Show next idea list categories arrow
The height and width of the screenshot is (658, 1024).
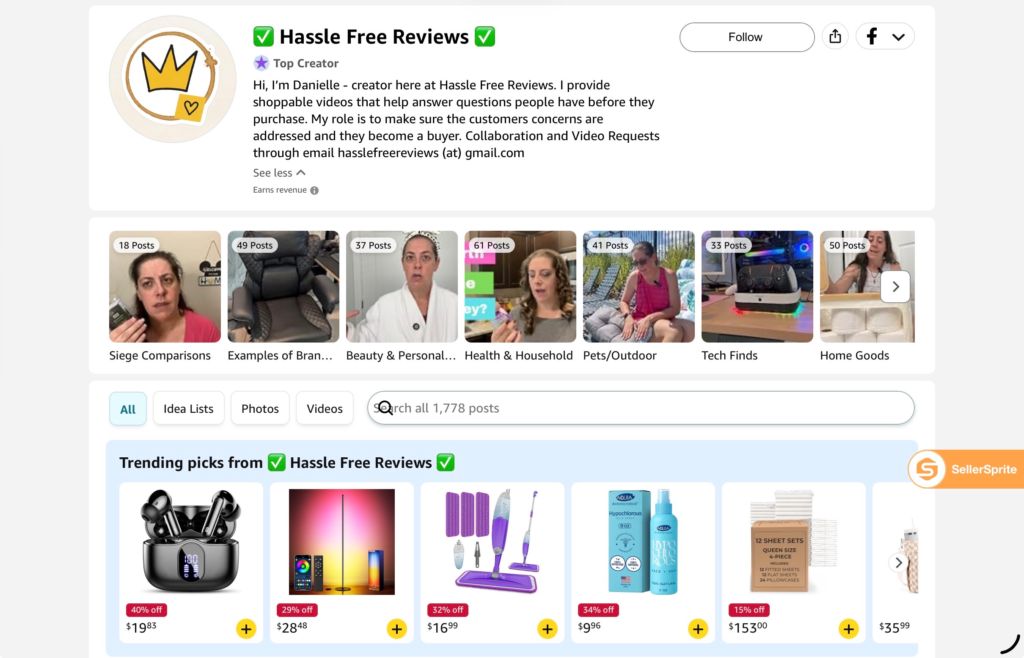(x=895, y=287)
